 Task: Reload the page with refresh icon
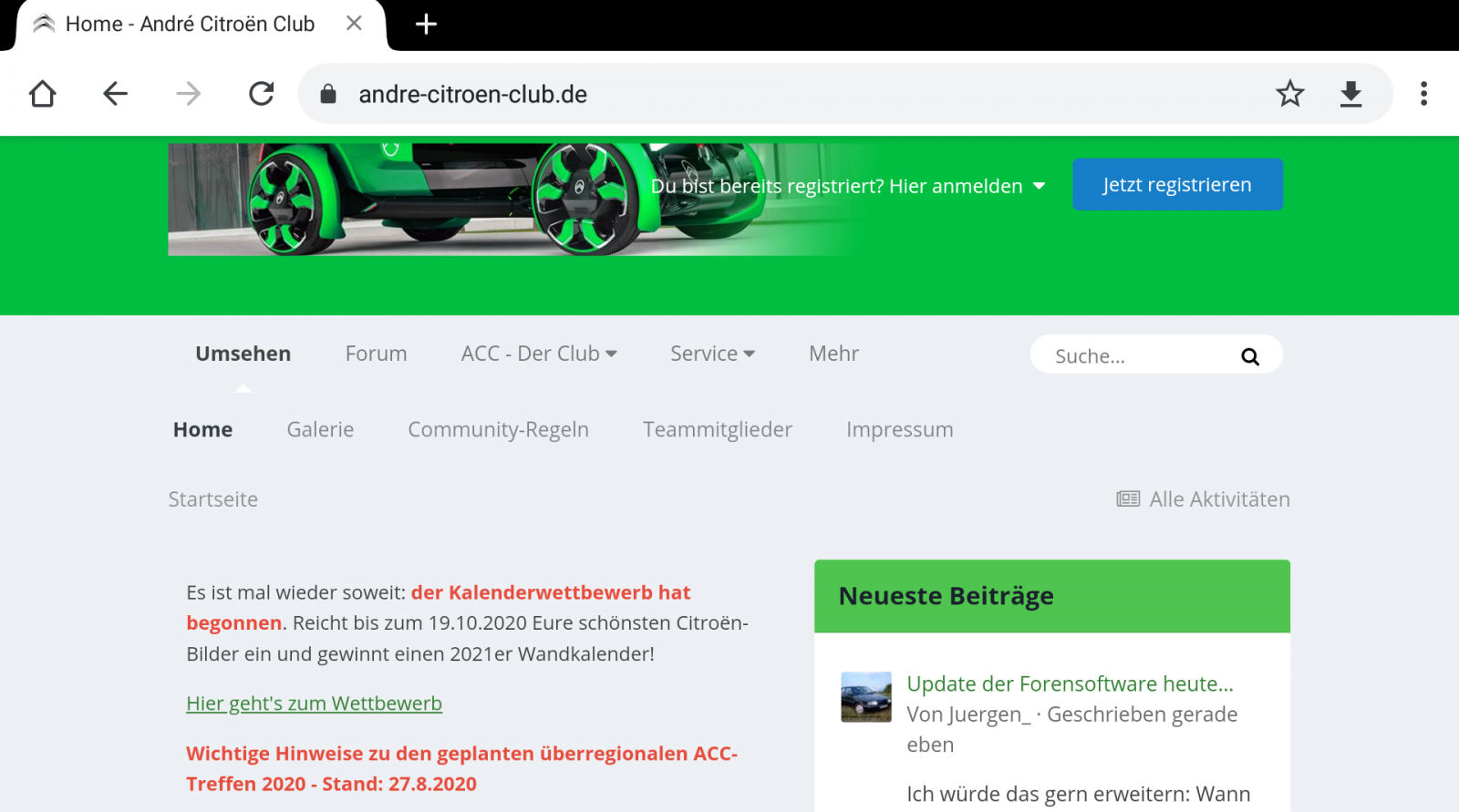(x=262, y=93)
